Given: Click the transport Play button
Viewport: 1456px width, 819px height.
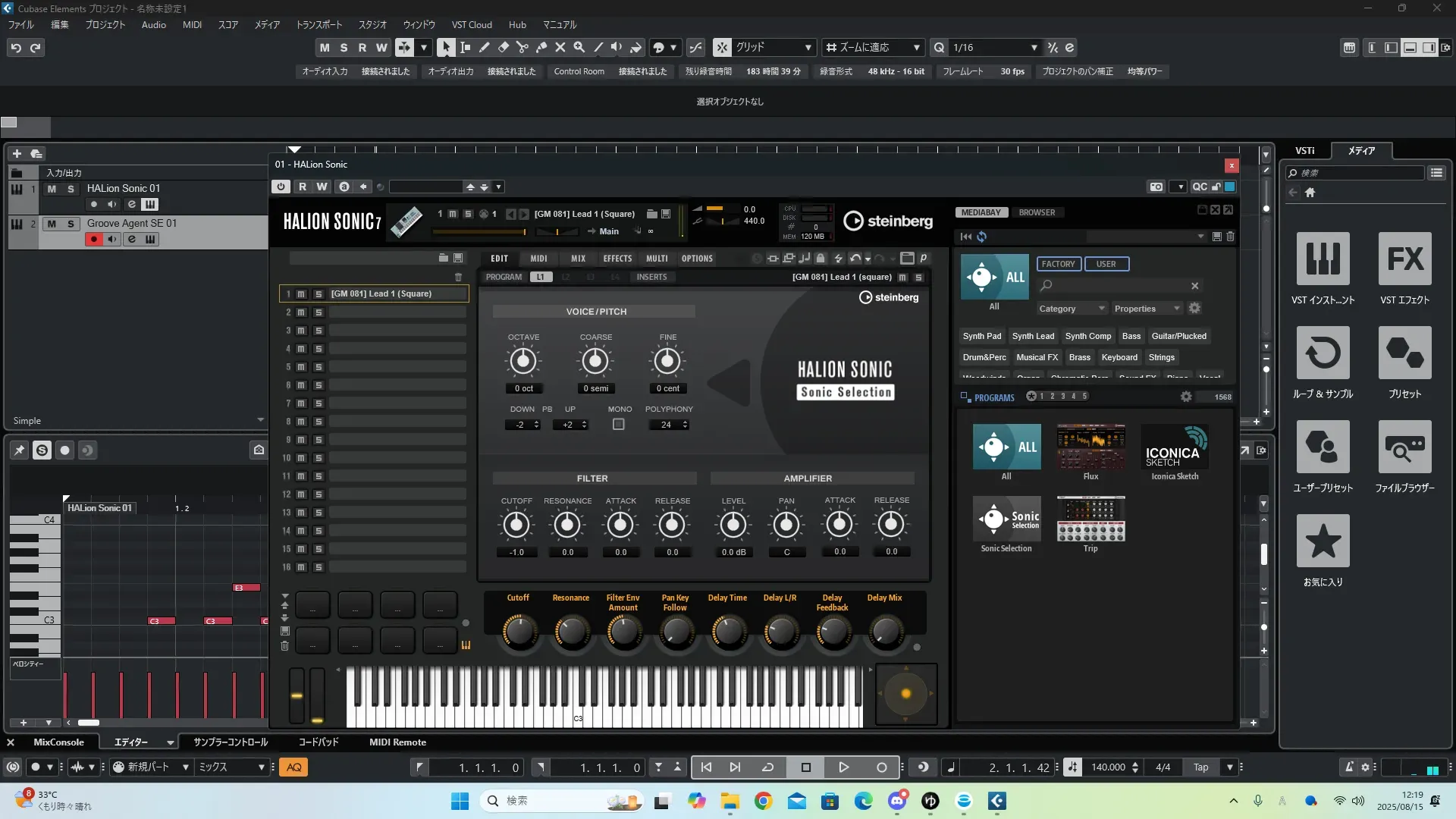Looking at the screenshot, I should tap(843, 767).
